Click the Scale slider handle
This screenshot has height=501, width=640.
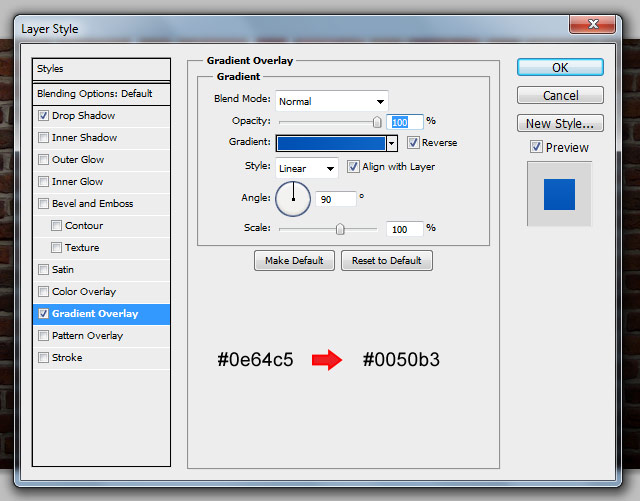pos(340,229)
